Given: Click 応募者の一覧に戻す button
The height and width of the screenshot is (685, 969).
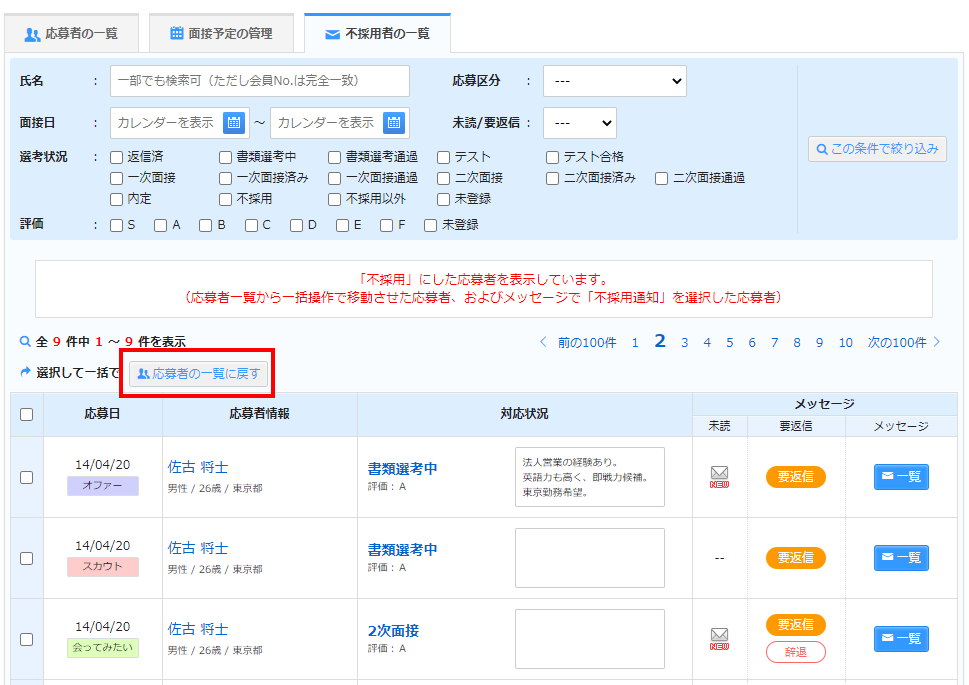Looking at the screenshot, I should tap(198, 373).
